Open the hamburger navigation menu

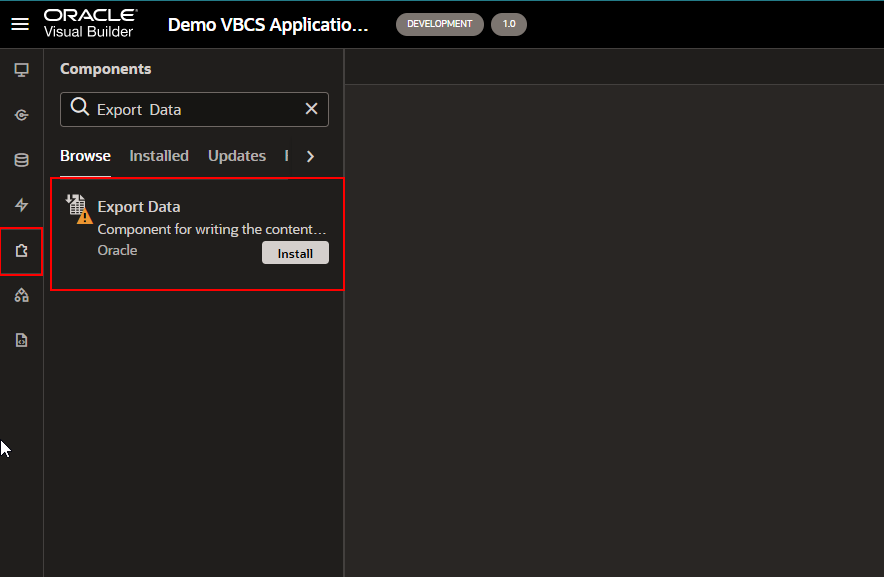pyautogui.click(x=20, y=24)
